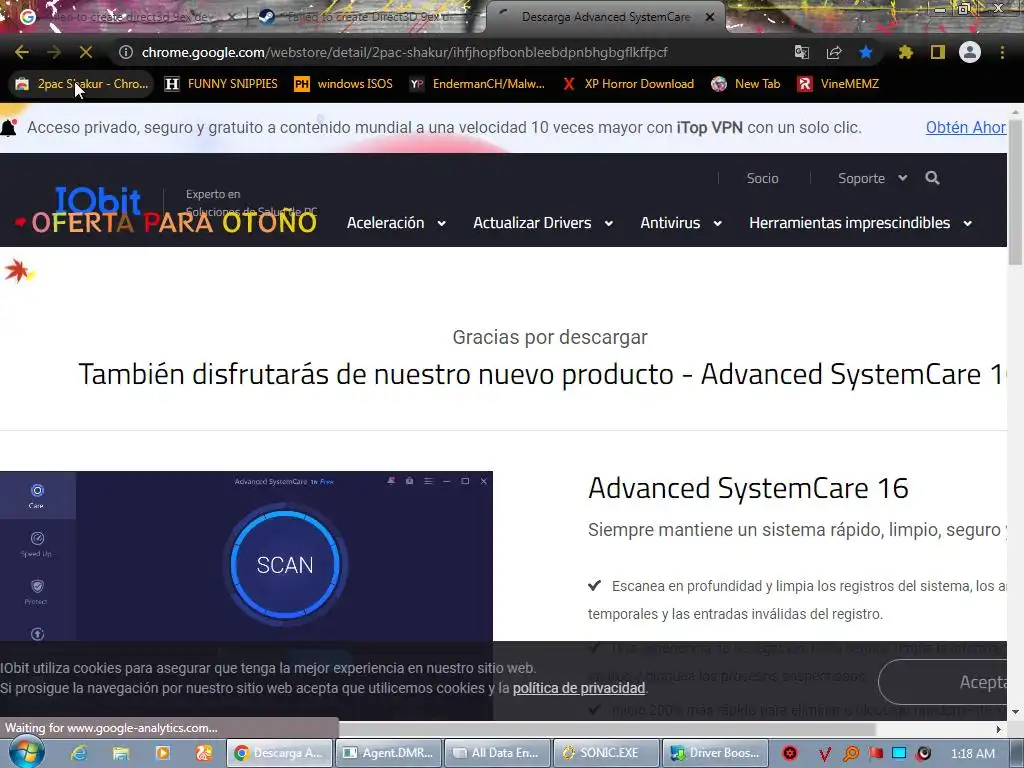The image size is (1024, 768).
Task: Open the política de privacidad link
Action: 579,688
